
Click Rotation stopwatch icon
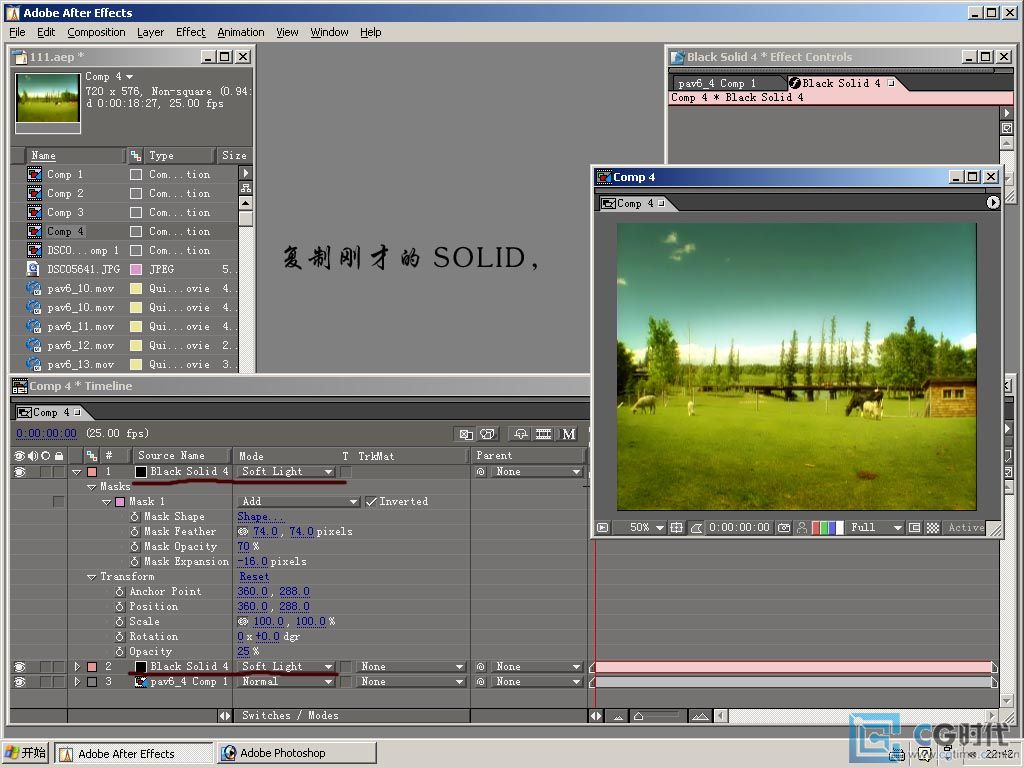tap(120, 637)
